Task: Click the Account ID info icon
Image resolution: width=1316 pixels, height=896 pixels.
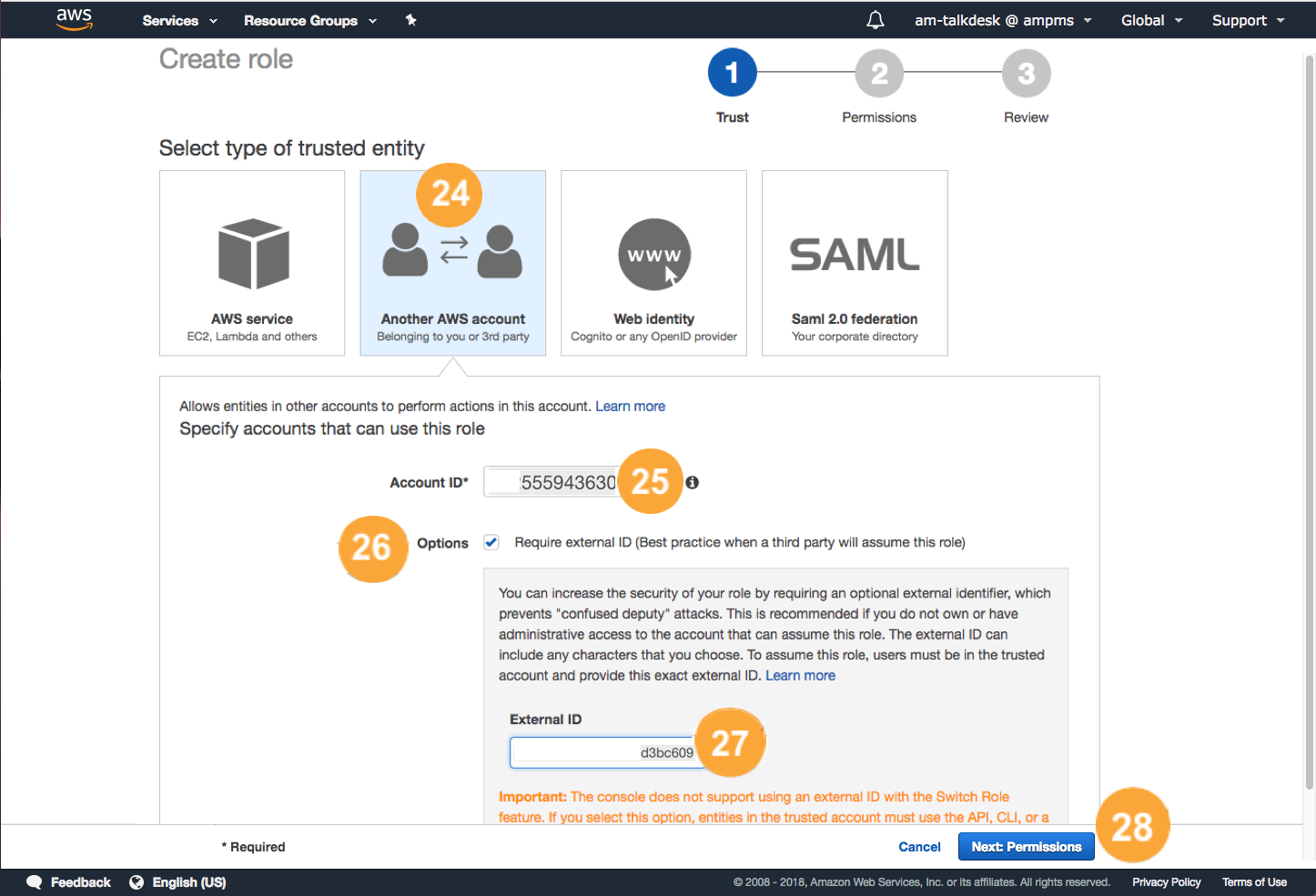Action: tap(693, 482)
